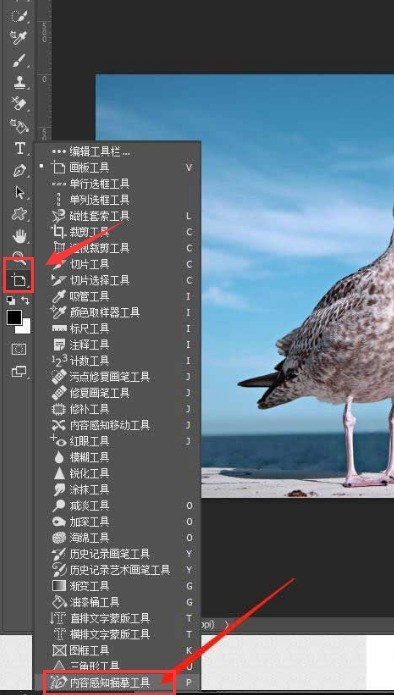Choose 修复画笔工具 entry
The width and height of the screenshot is (394, 695).
click(118, 393)
